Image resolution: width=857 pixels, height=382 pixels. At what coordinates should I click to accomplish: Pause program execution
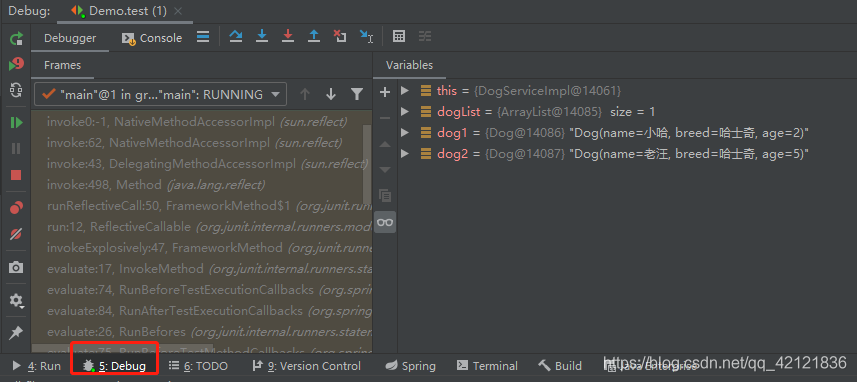[16, 149]
